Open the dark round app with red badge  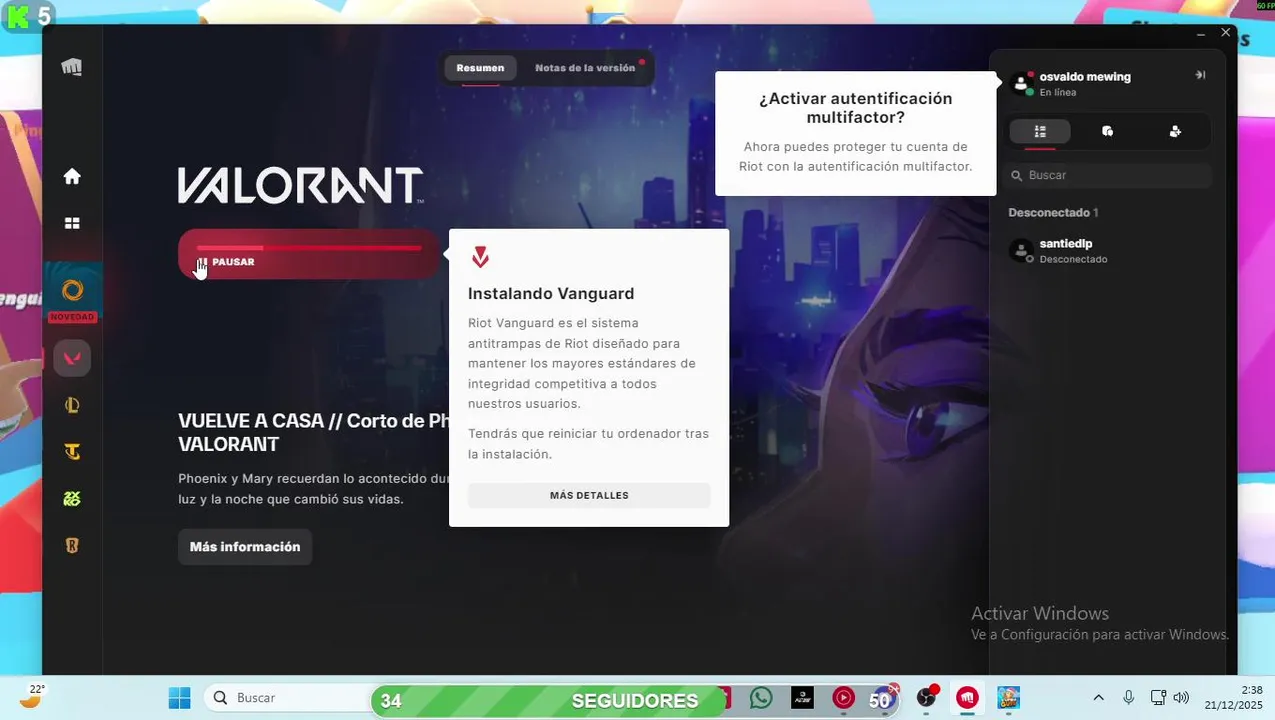(x=927, y=698)
